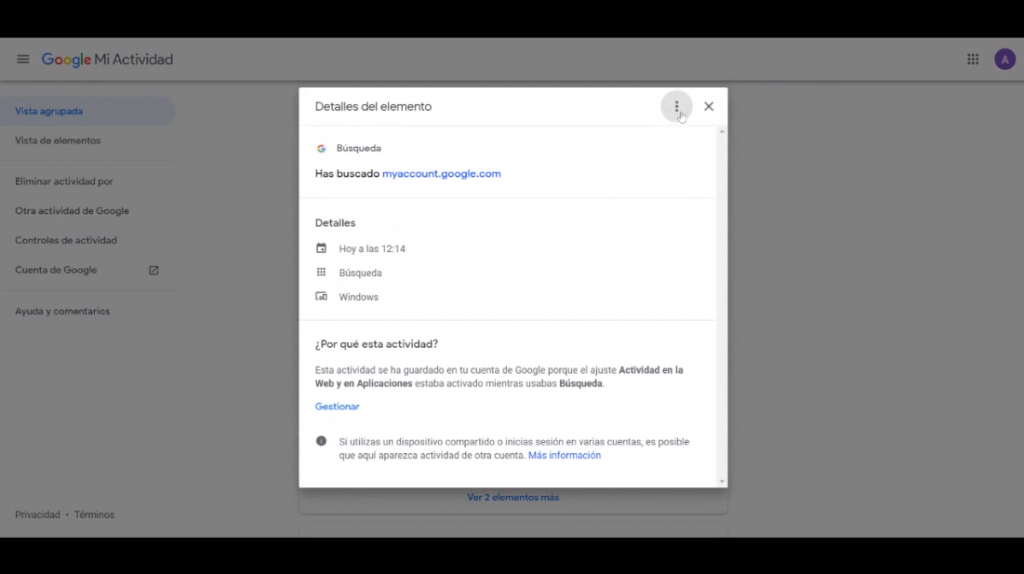Click the external link icon by Cuenta de Google
1024x574 pixels.
coord(154,270)
